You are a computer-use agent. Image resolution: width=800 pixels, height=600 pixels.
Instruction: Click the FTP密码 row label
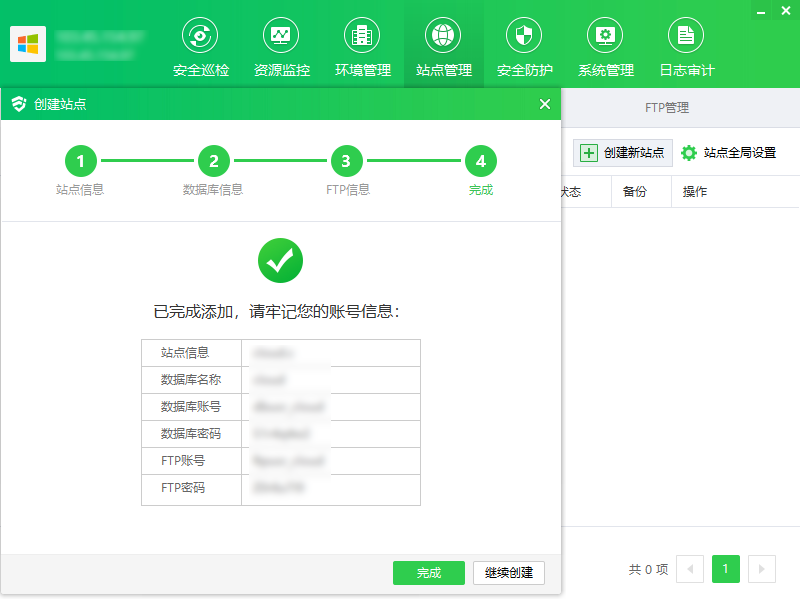point(183,488)
